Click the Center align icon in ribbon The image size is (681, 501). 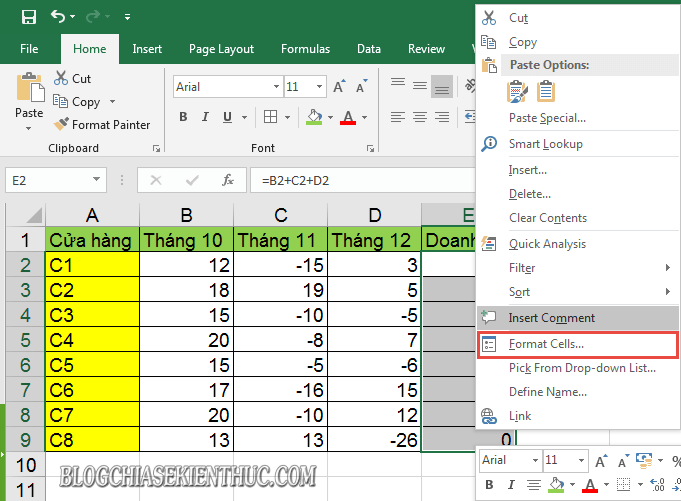click(x=420, y=117)
